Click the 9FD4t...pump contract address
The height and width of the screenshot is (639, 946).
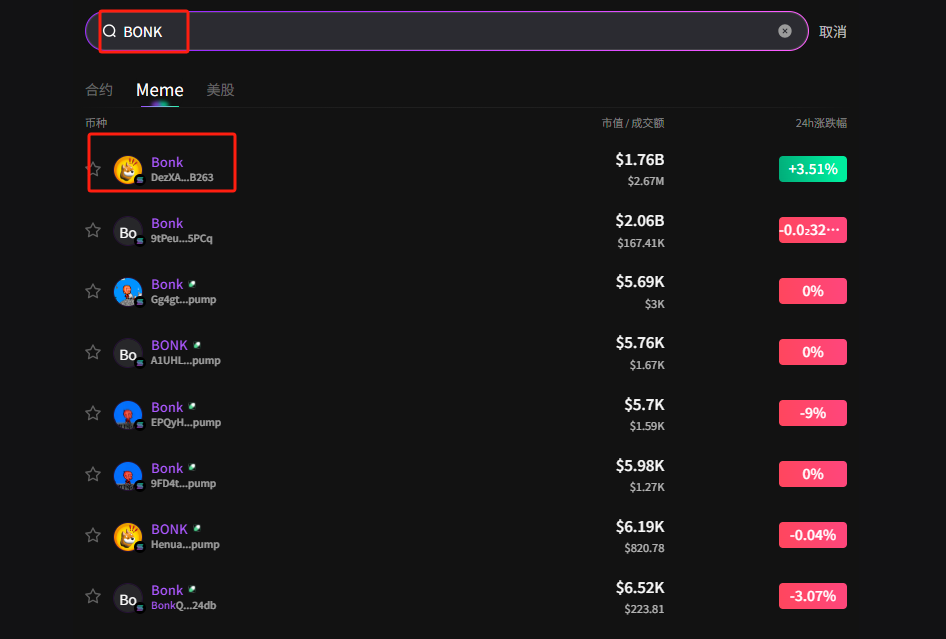click(183, 483)
